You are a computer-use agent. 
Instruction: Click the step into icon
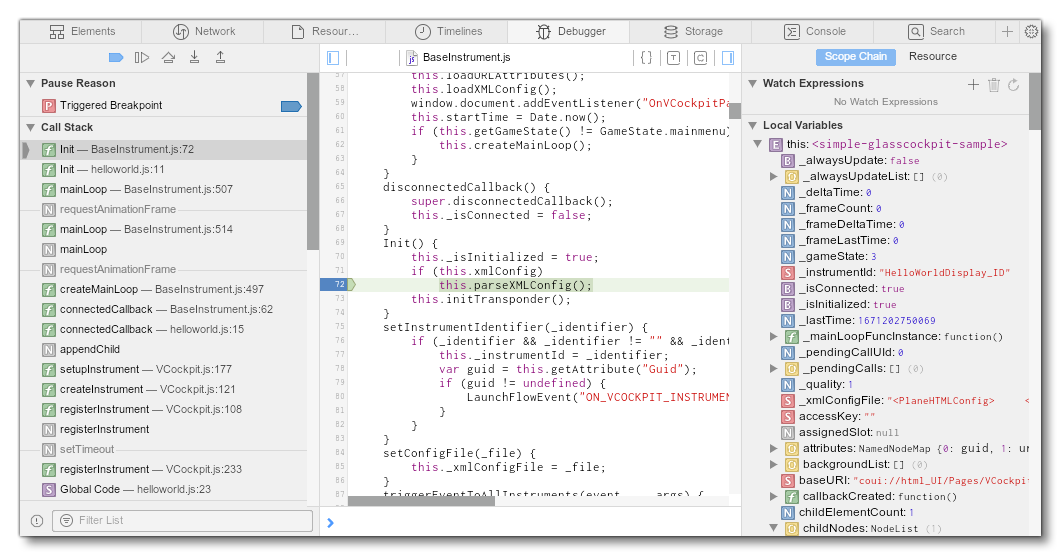click(x=194, y=57)
